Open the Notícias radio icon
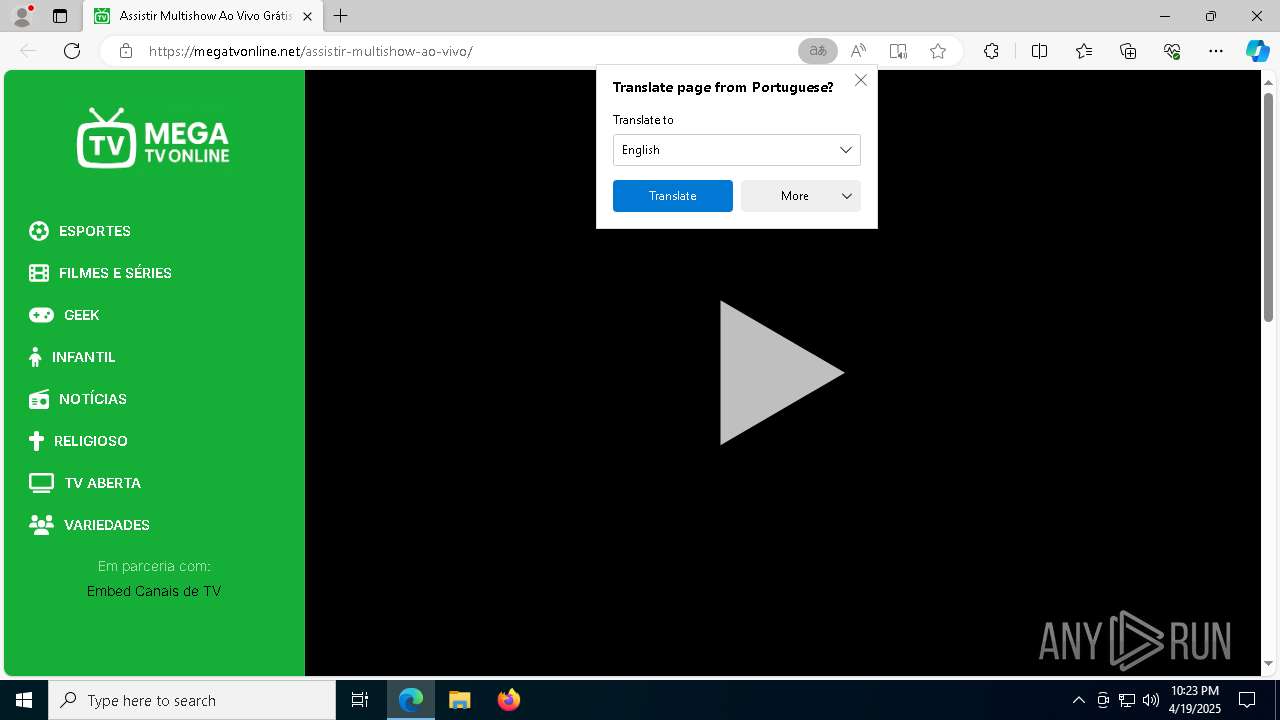 pos(39,399)
